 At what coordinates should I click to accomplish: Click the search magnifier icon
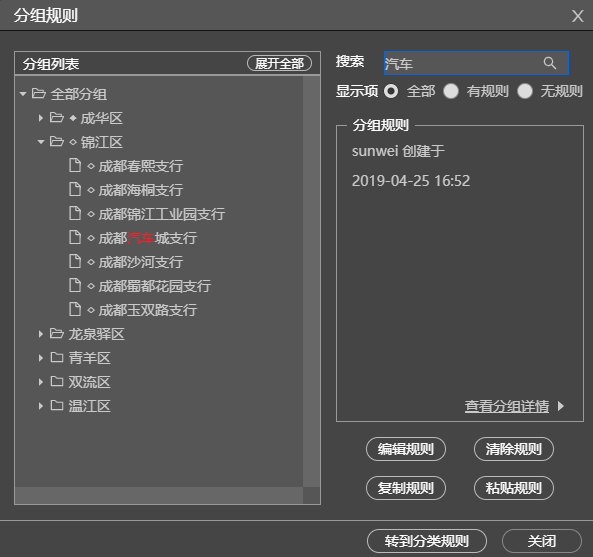[x=550, y=63]
